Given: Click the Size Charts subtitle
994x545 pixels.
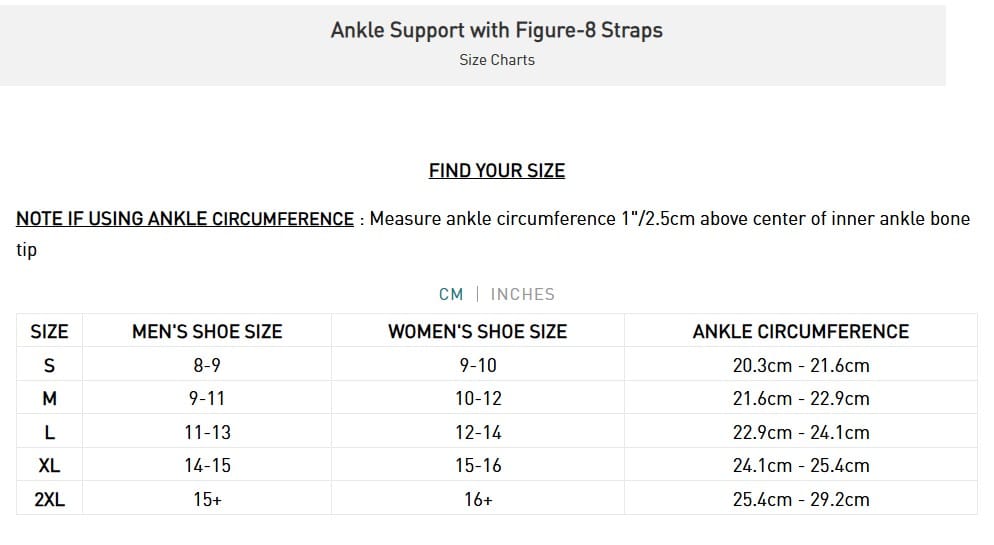Looking at the screenshot, I should (497, 60).
